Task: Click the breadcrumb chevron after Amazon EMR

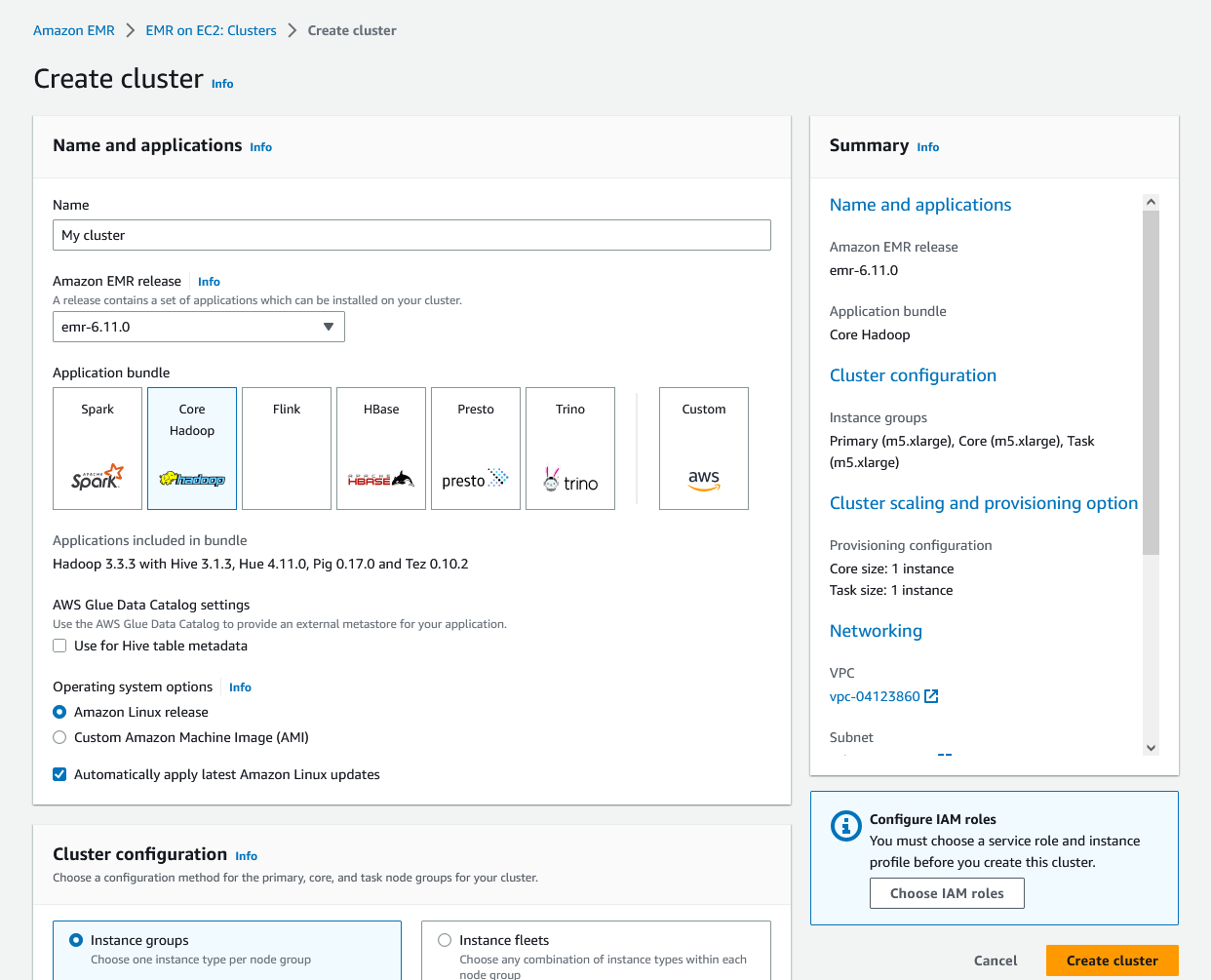Action: (131, 30)
